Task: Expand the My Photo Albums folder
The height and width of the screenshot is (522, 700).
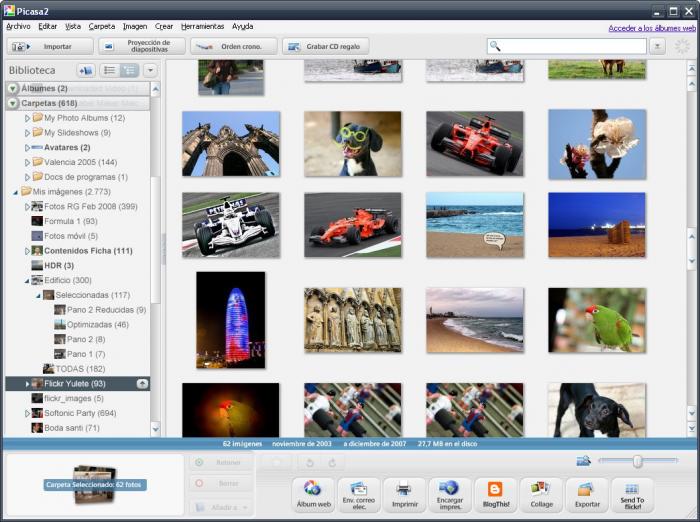Action: [27, 118]
